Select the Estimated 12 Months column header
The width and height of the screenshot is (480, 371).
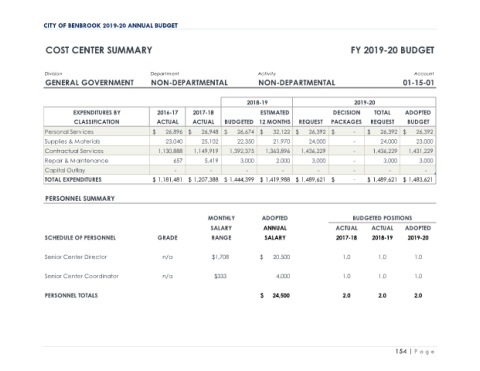pyautogui.click(x=275, y=117)
